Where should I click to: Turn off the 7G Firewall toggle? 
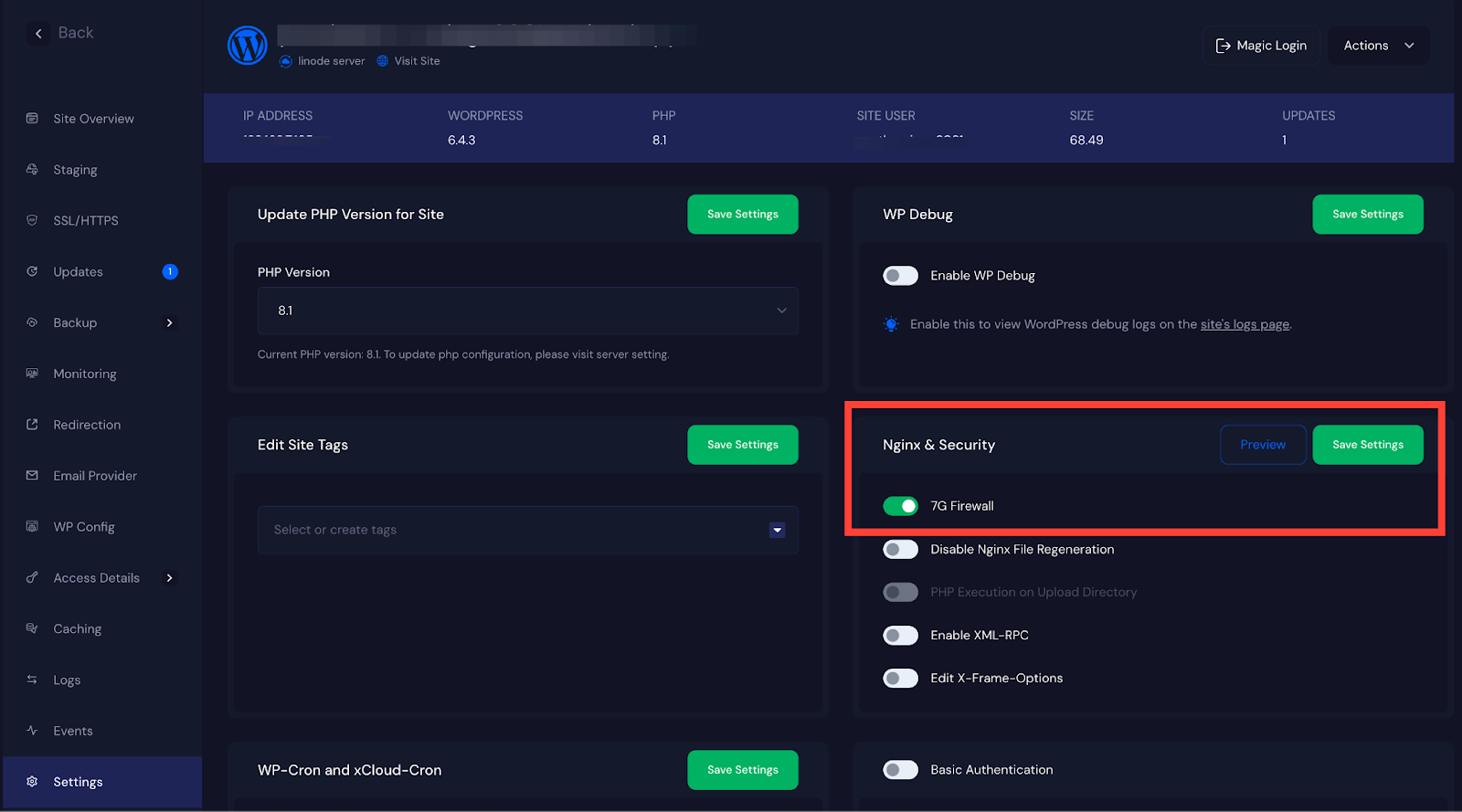coord(900,506)
